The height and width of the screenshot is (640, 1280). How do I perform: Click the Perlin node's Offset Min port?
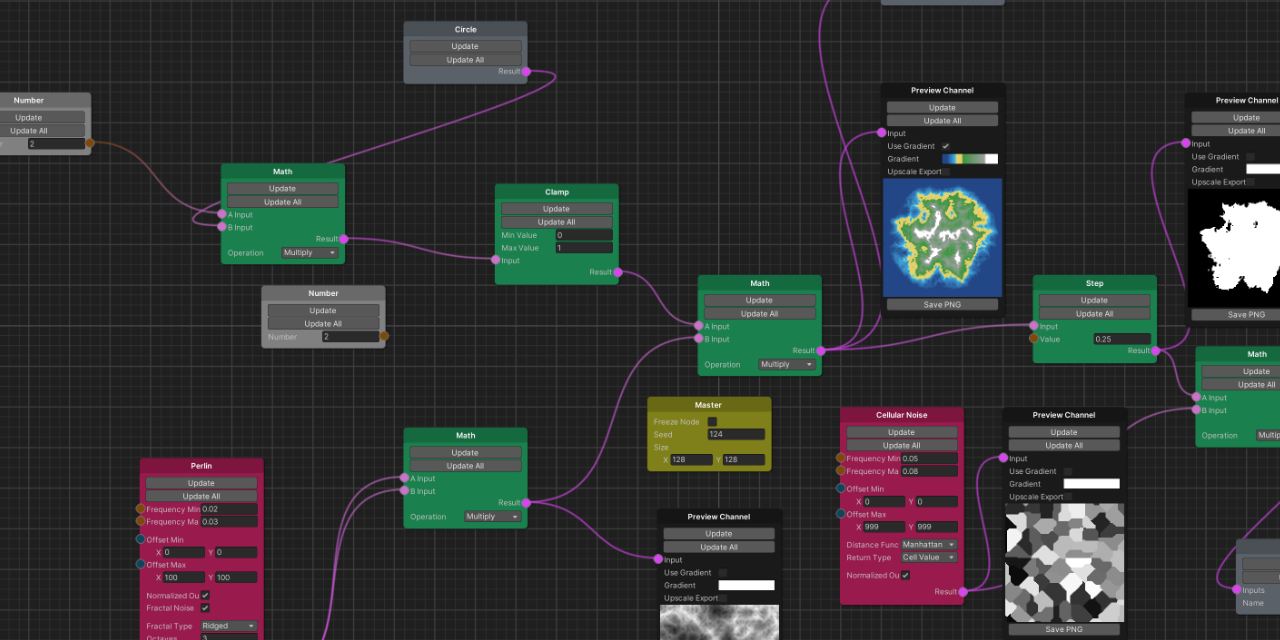tap(140, 539)
